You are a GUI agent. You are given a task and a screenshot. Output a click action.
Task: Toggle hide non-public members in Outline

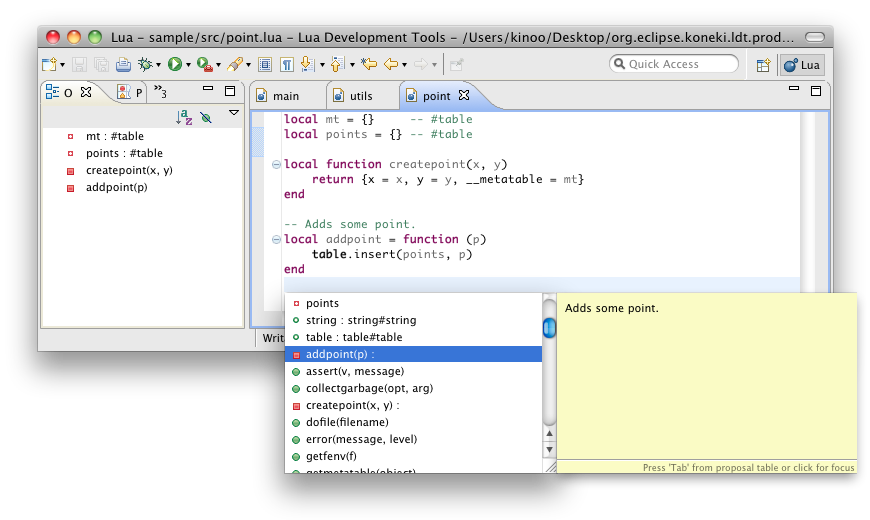click(x=206, y=117)
